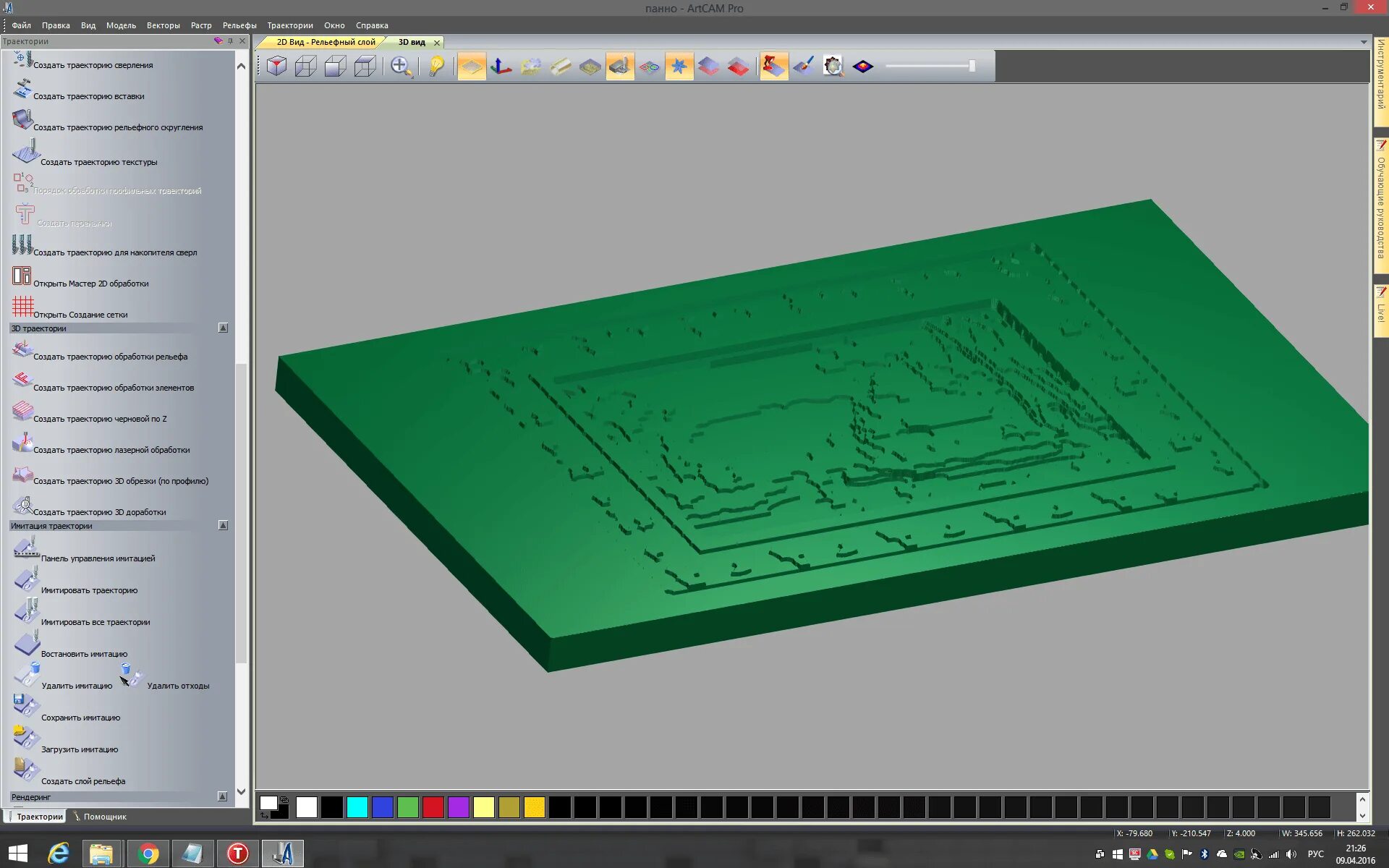Open Google Chrome from taskbar
Image resolution: width=1389 pixels, height=868 pixels.
148,854
